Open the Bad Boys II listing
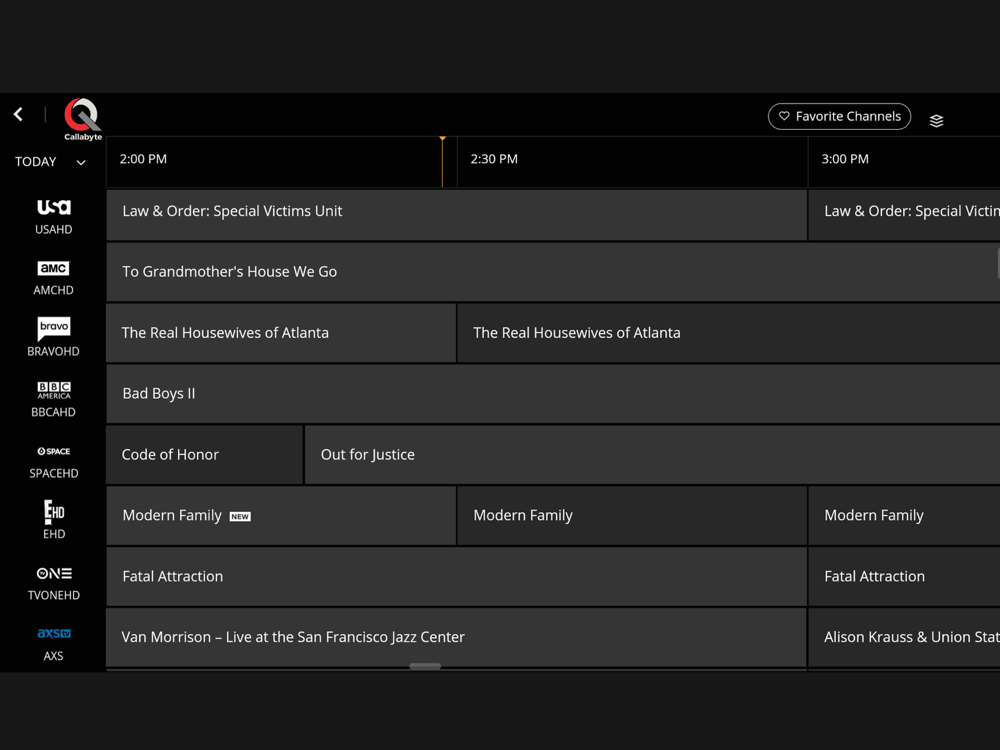The image size is (1000, 750). point(554,393)
